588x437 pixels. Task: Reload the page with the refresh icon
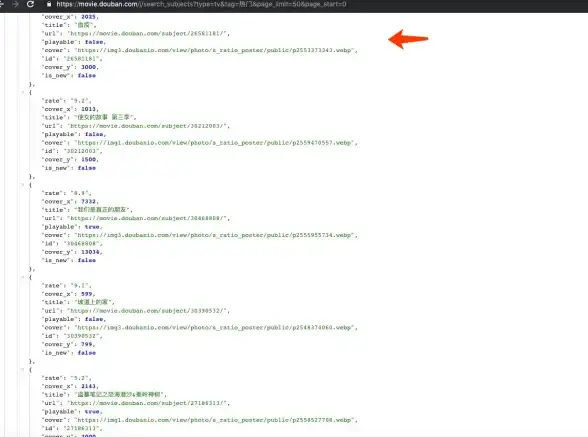tap(30, 4)
